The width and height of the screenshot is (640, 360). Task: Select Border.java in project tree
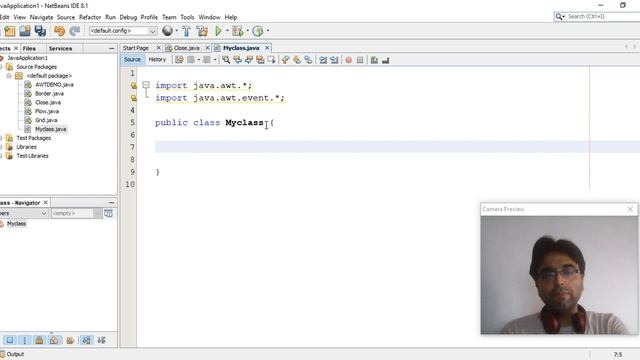(49, 93)
